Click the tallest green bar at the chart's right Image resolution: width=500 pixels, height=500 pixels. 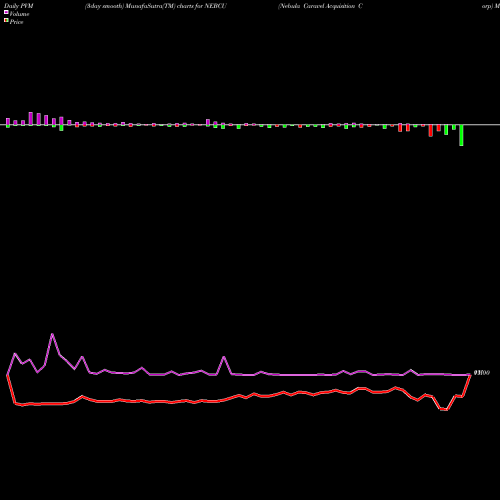coord(461,135)
